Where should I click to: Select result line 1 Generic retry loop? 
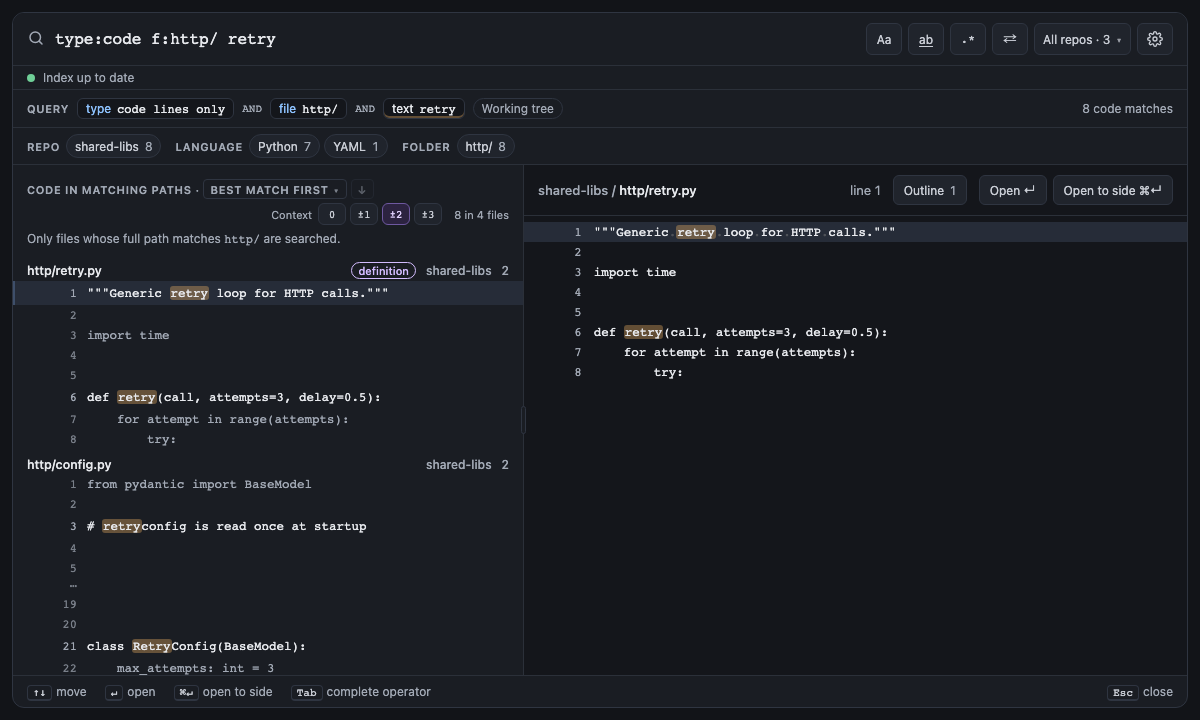click(x=268, y=293)
